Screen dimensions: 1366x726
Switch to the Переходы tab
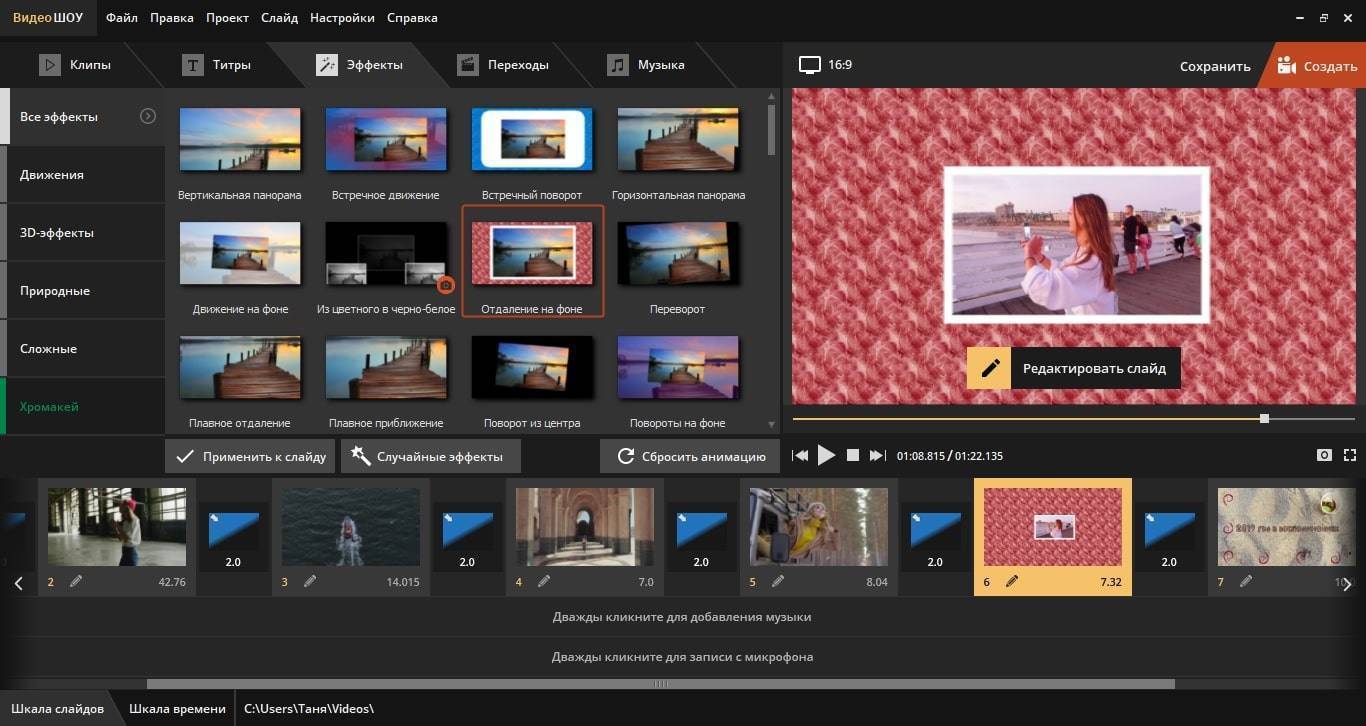tap(503, 65)
